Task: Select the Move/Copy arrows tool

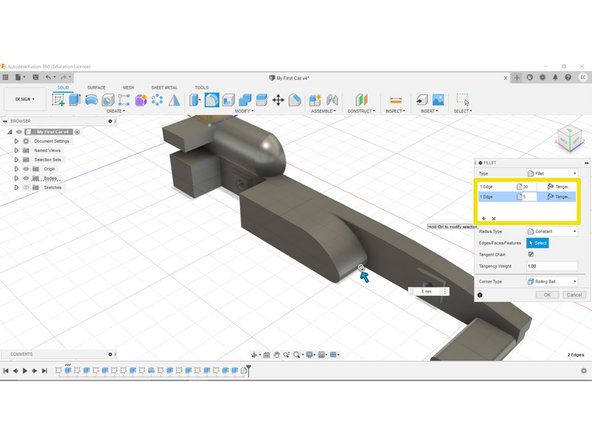Action: point(278,100)
